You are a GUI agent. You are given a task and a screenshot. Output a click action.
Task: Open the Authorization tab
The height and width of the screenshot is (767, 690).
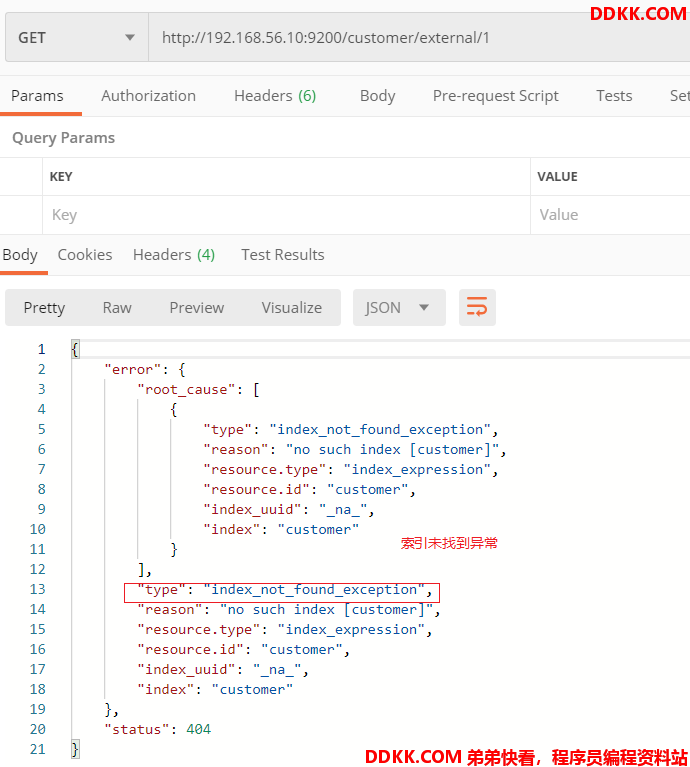pos(149,96)
